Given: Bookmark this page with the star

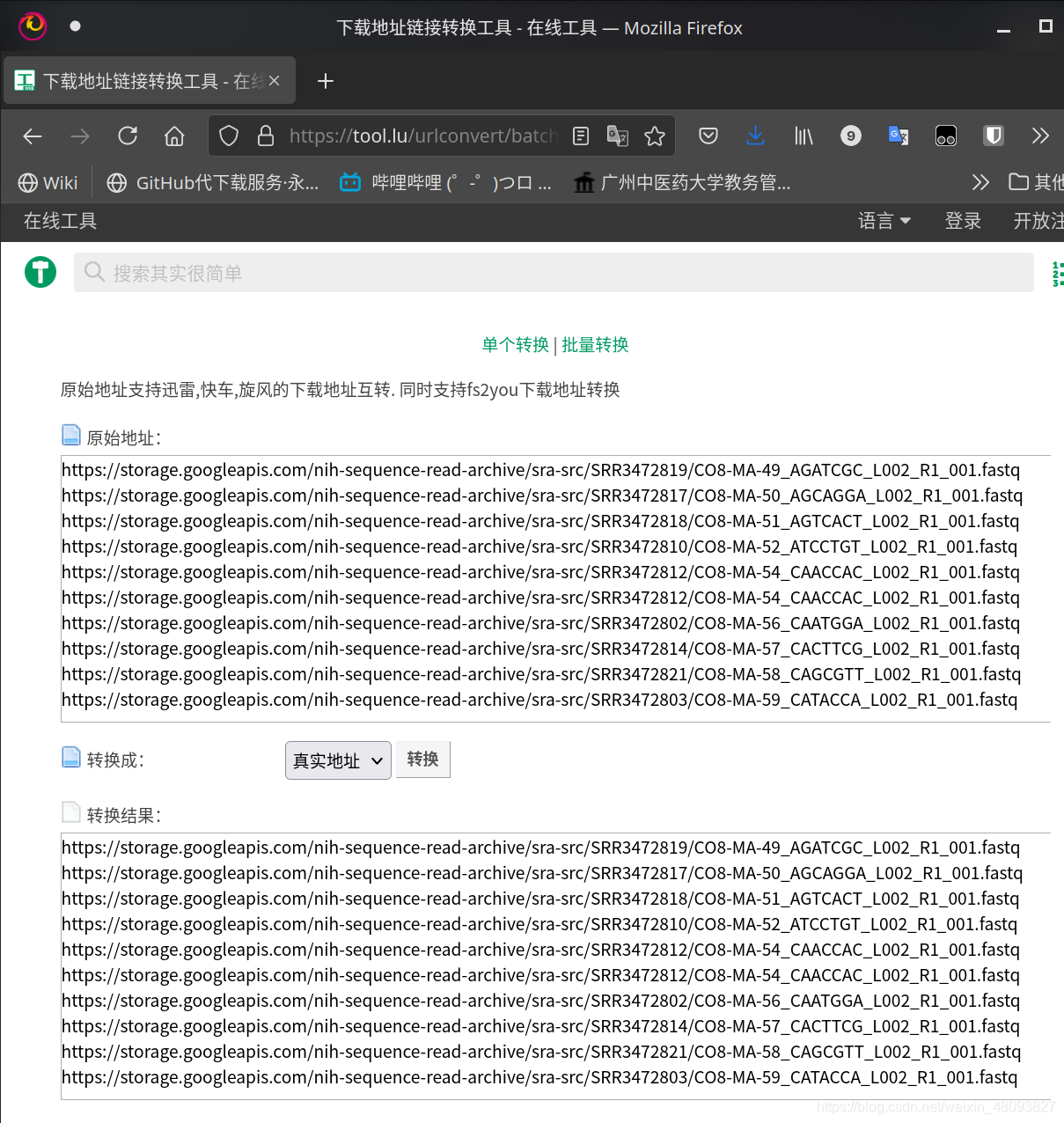Looking at the screenshot, I should [655, 136].
